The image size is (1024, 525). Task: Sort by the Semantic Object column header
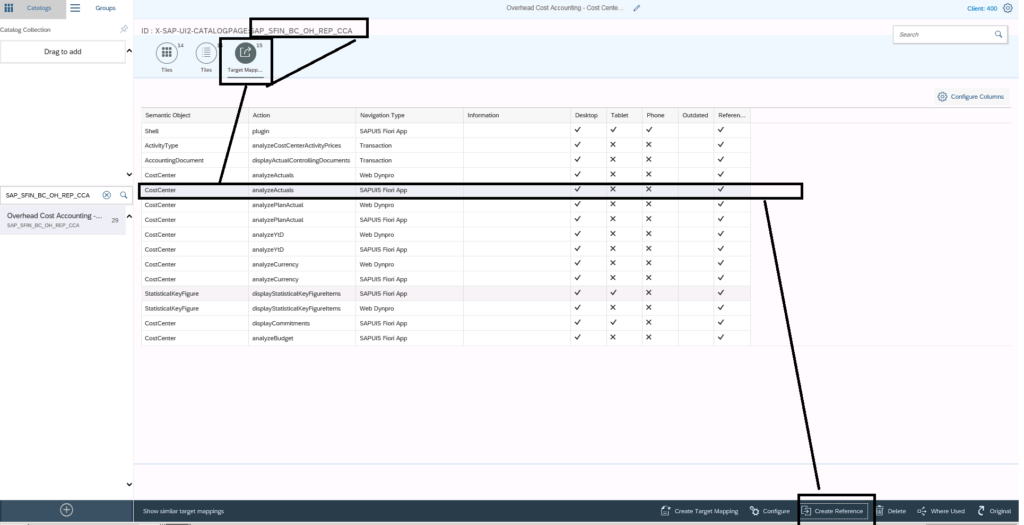point(195,116)
